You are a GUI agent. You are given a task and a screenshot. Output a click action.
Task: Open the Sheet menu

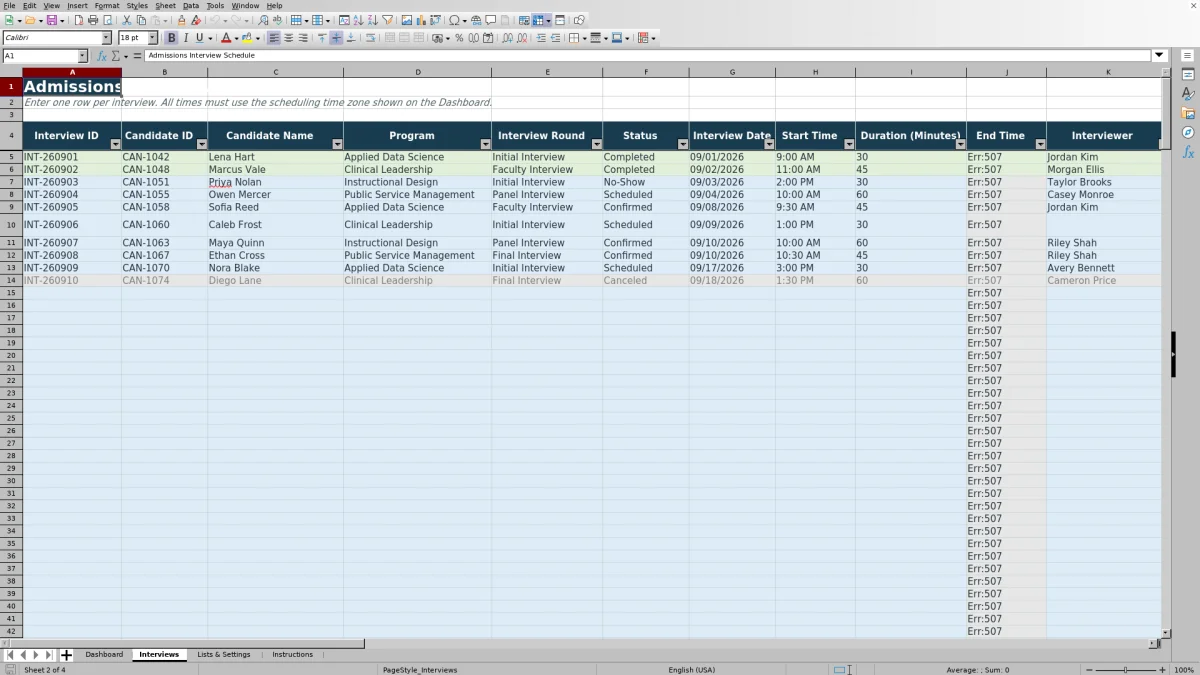pos(165,6)
